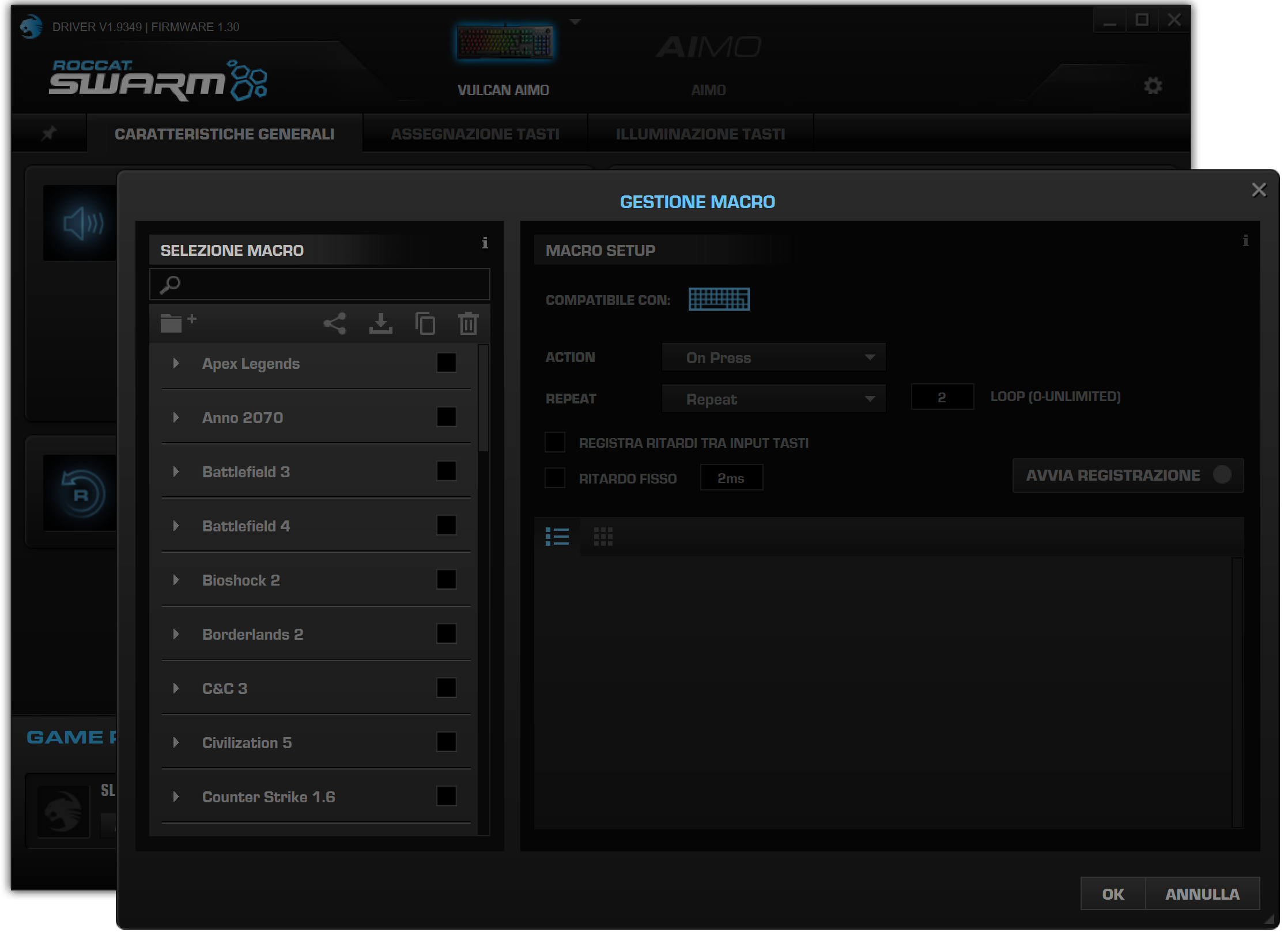
Task: Tick the Battlefield 3 checkbox
Action: (x=447, y=471)
